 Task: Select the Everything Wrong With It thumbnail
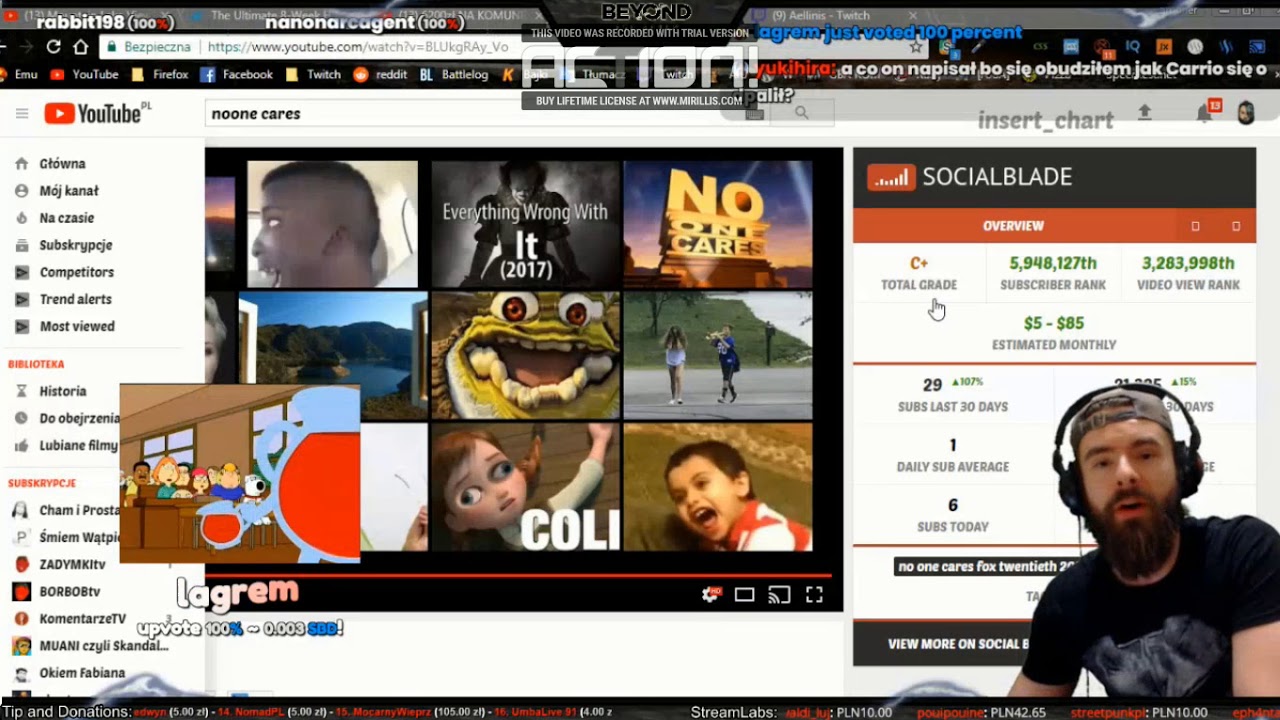[525, 224]
